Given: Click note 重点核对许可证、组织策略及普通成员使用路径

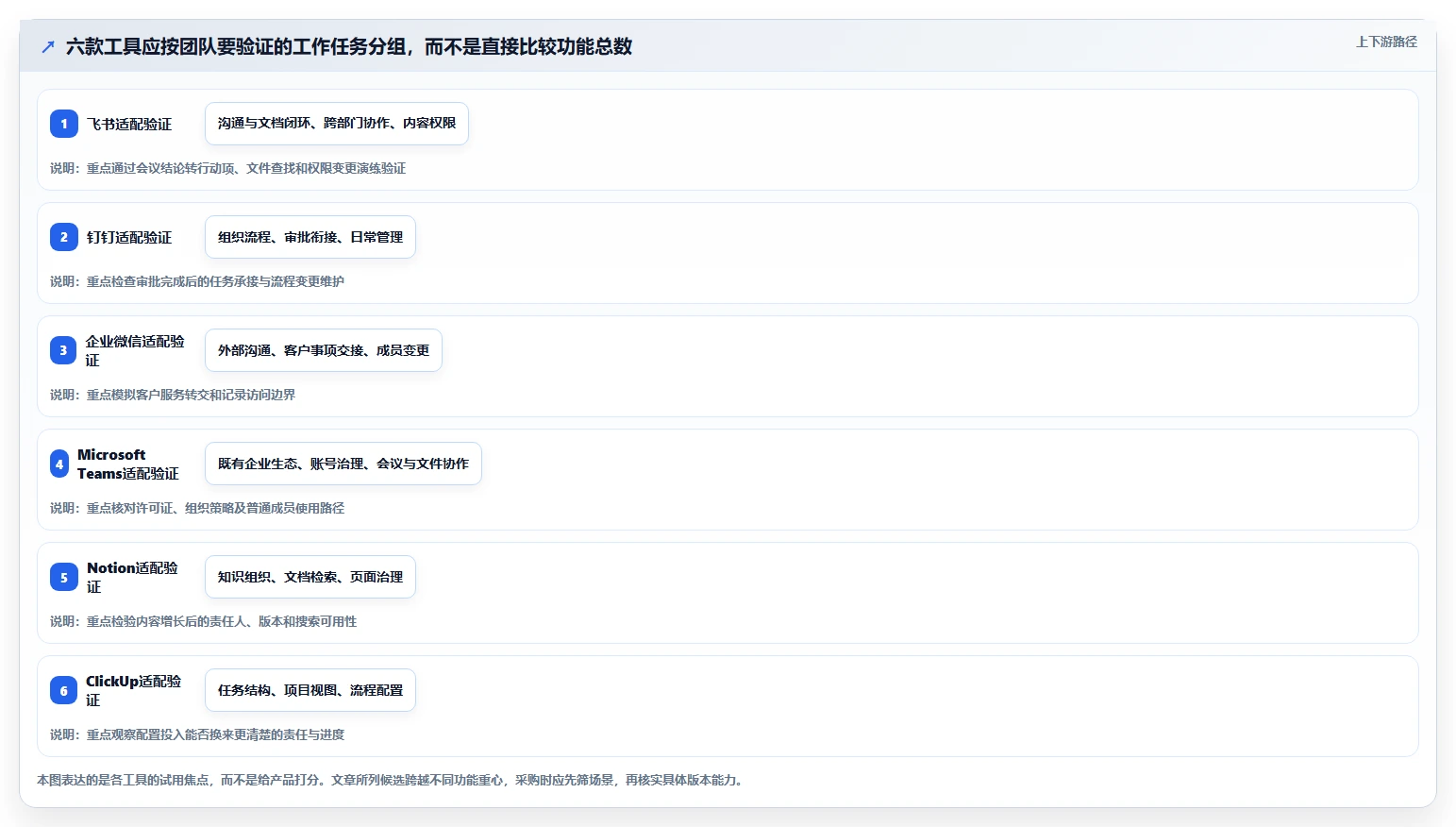Looking at the screenshot, I should tap(215, 508).
